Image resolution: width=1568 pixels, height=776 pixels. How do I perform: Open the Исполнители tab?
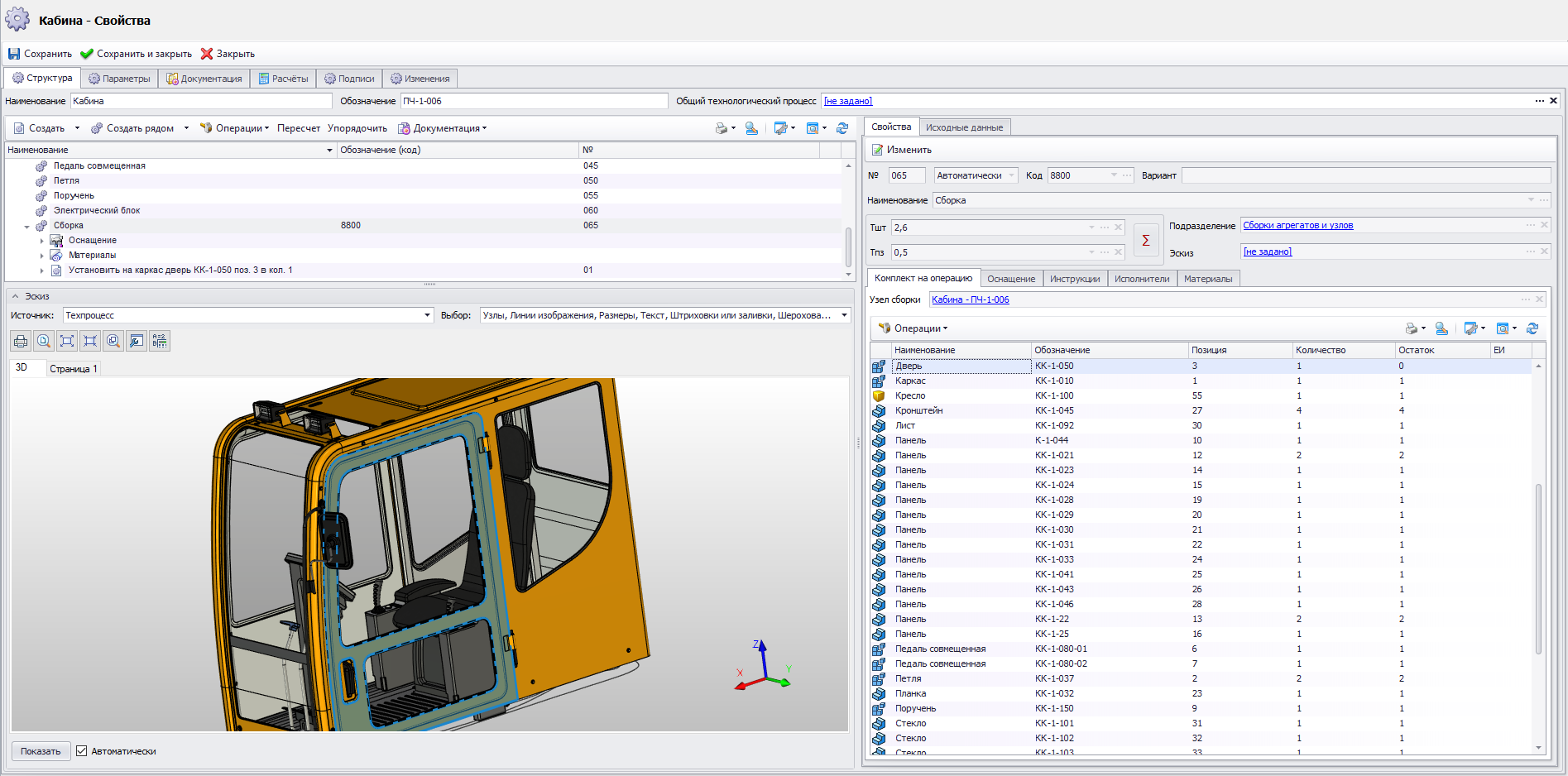point(1141,279)
